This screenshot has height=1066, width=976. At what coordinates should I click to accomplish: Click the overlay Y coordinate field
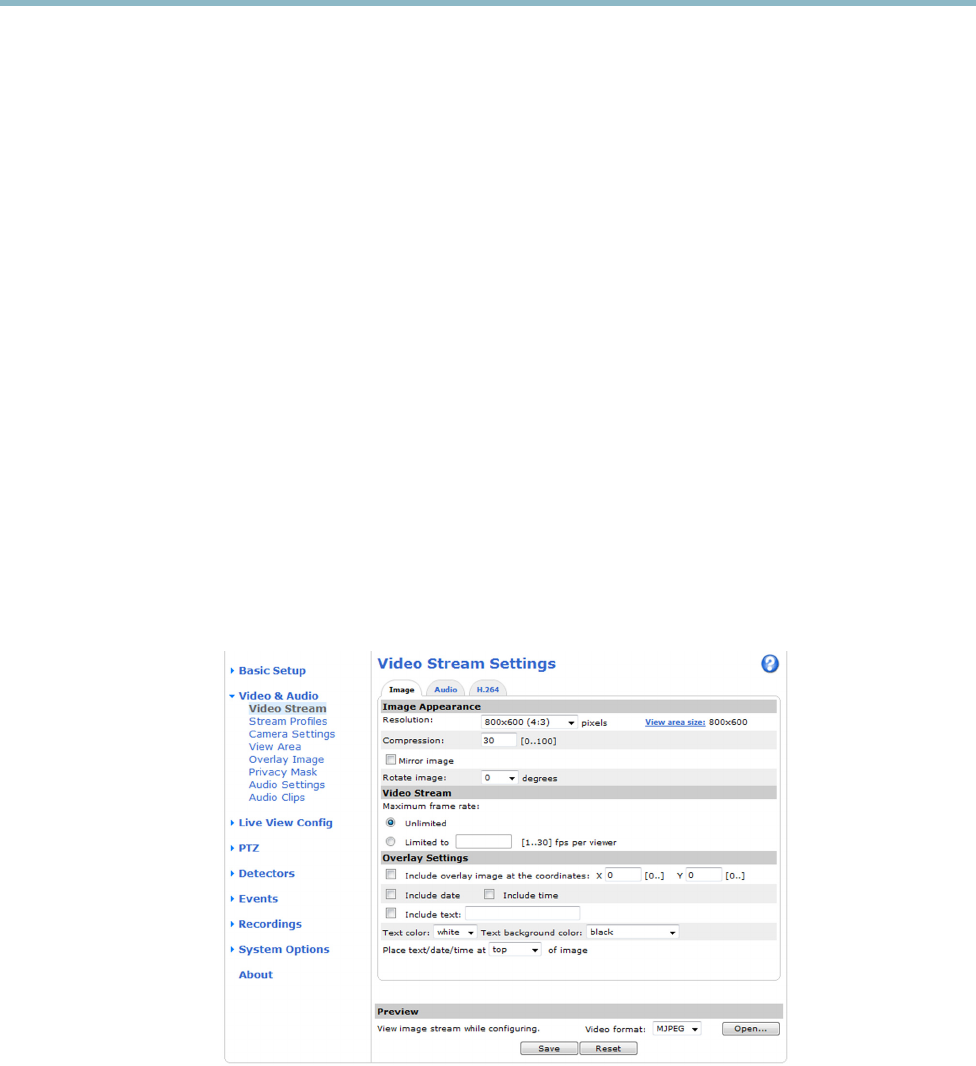[703, 876]
